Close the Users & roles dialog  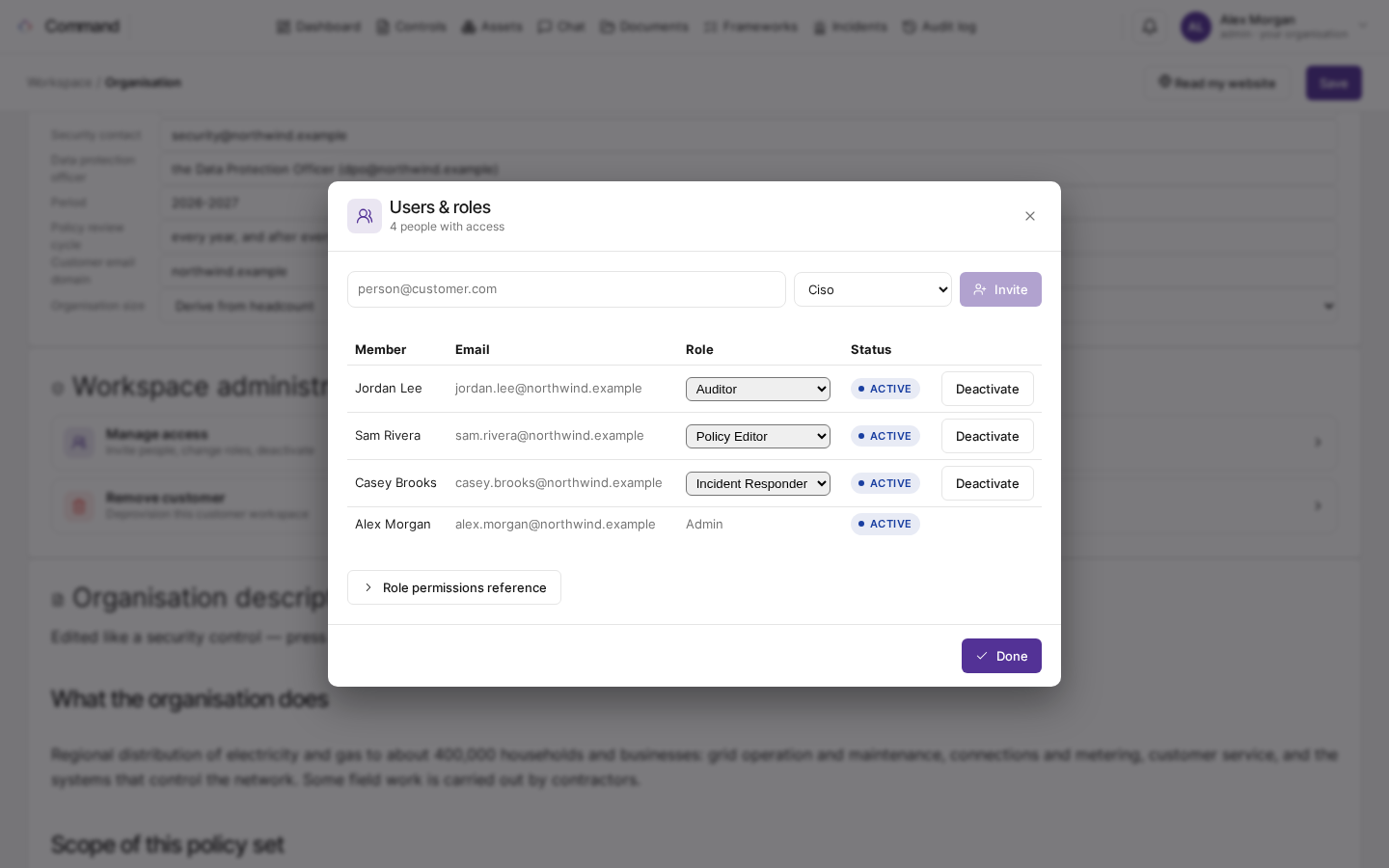[1030, 216]
